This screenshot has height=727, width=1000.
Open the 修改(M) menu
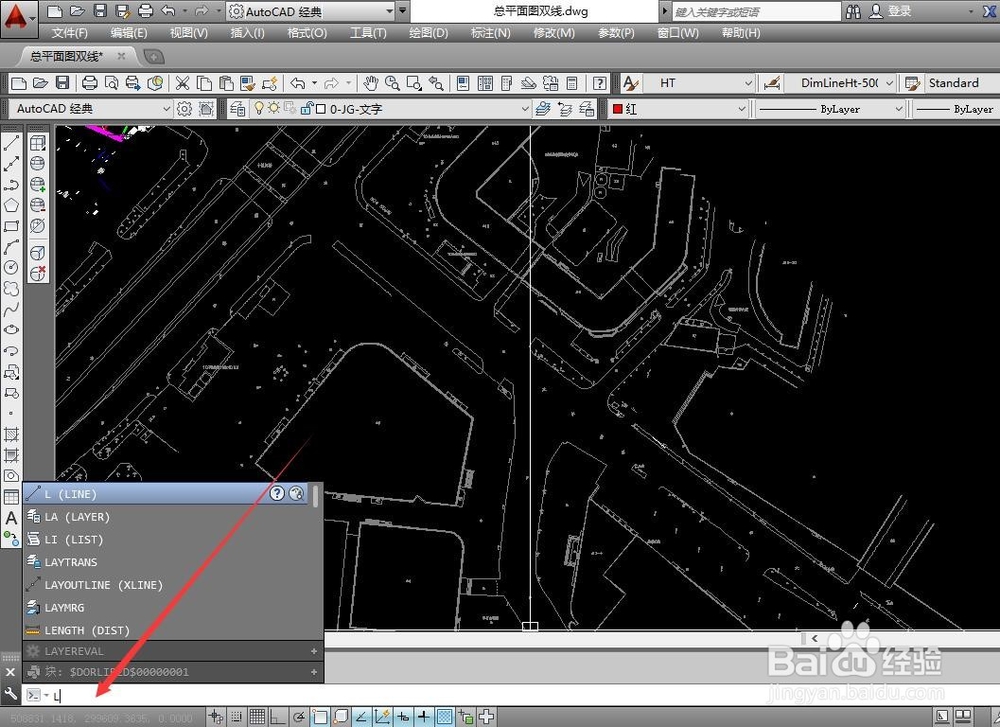point(554,33)
